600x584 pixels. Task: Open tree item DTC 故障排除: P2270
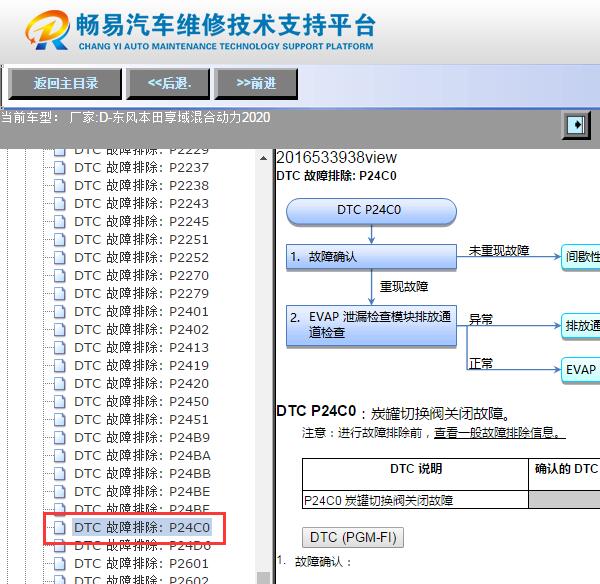pyautogui.click(x=142, y=276)
